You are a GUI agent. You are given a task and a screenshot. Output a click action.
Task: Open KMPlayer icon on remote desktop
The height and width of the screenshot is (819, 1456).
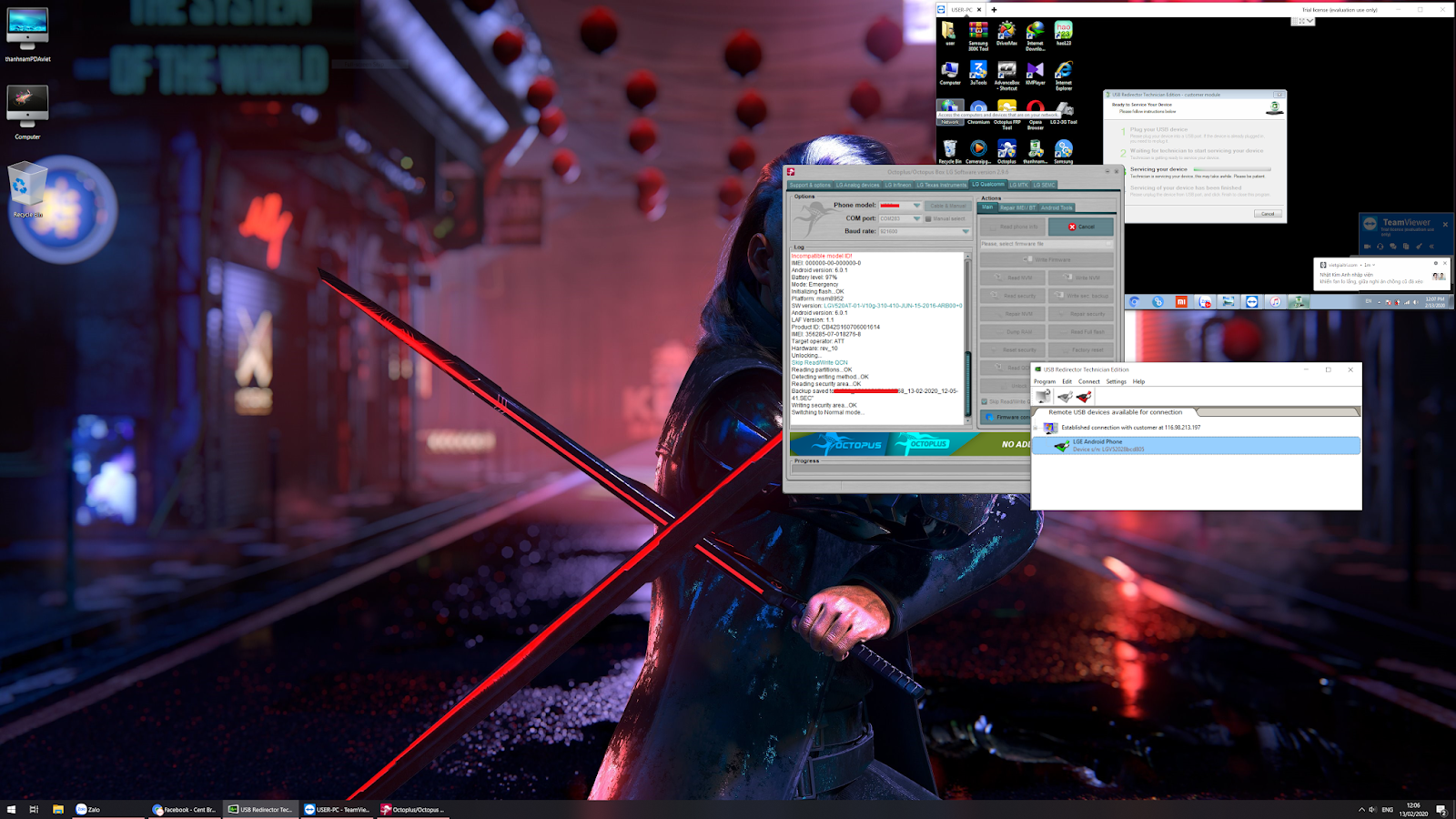1035,74
